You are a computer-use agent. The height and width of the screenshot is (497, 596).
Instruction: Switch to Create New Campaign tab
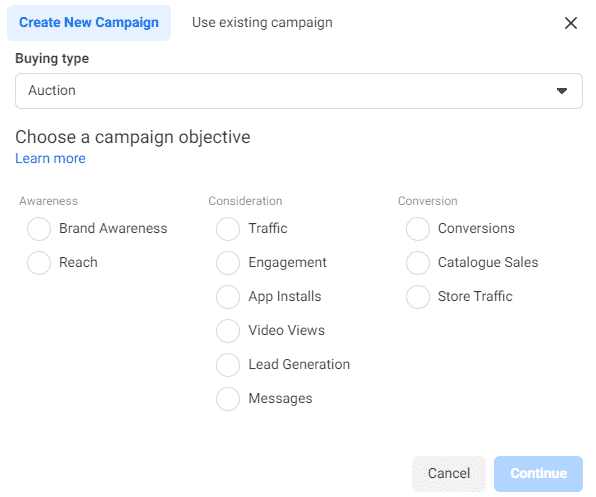tap(89, 23)
